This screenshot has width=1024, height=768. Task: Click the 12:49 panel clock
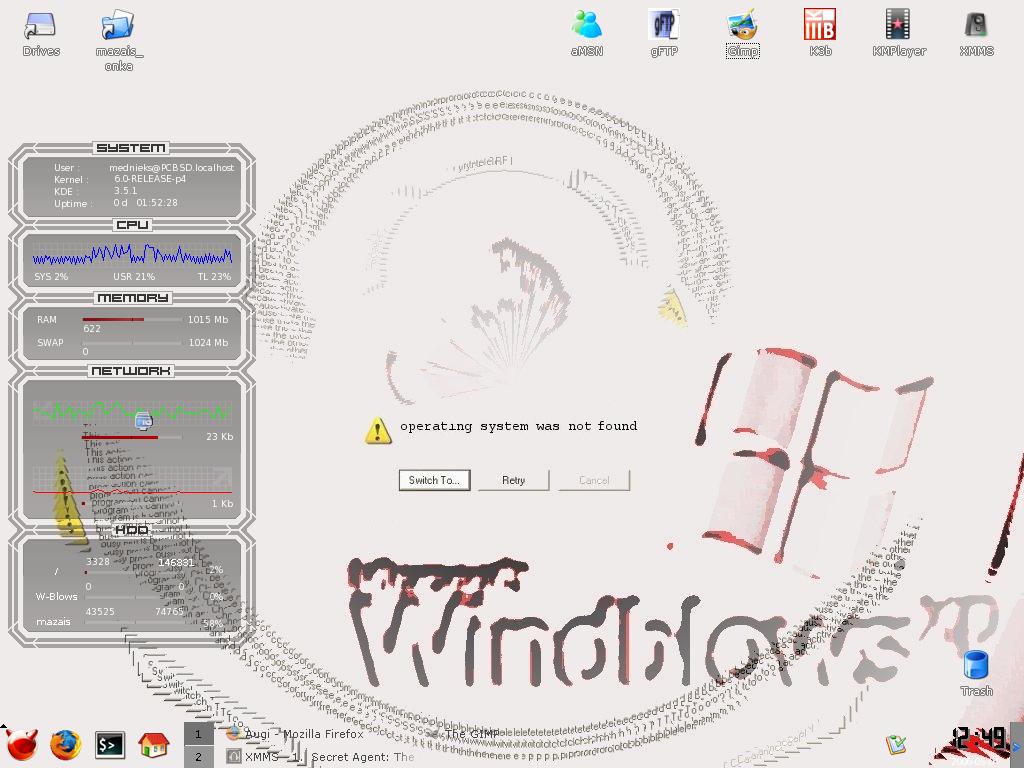[x=978, y=739]
